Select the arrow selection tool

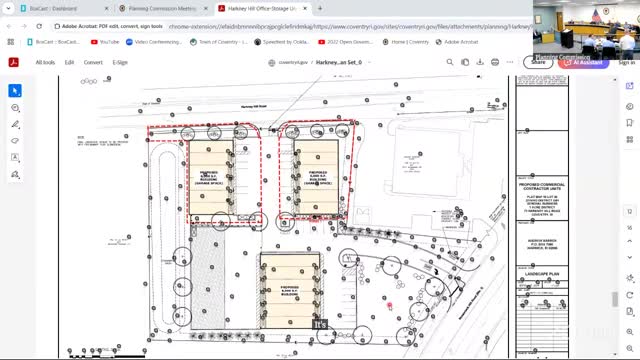click(x=15, y=91)
